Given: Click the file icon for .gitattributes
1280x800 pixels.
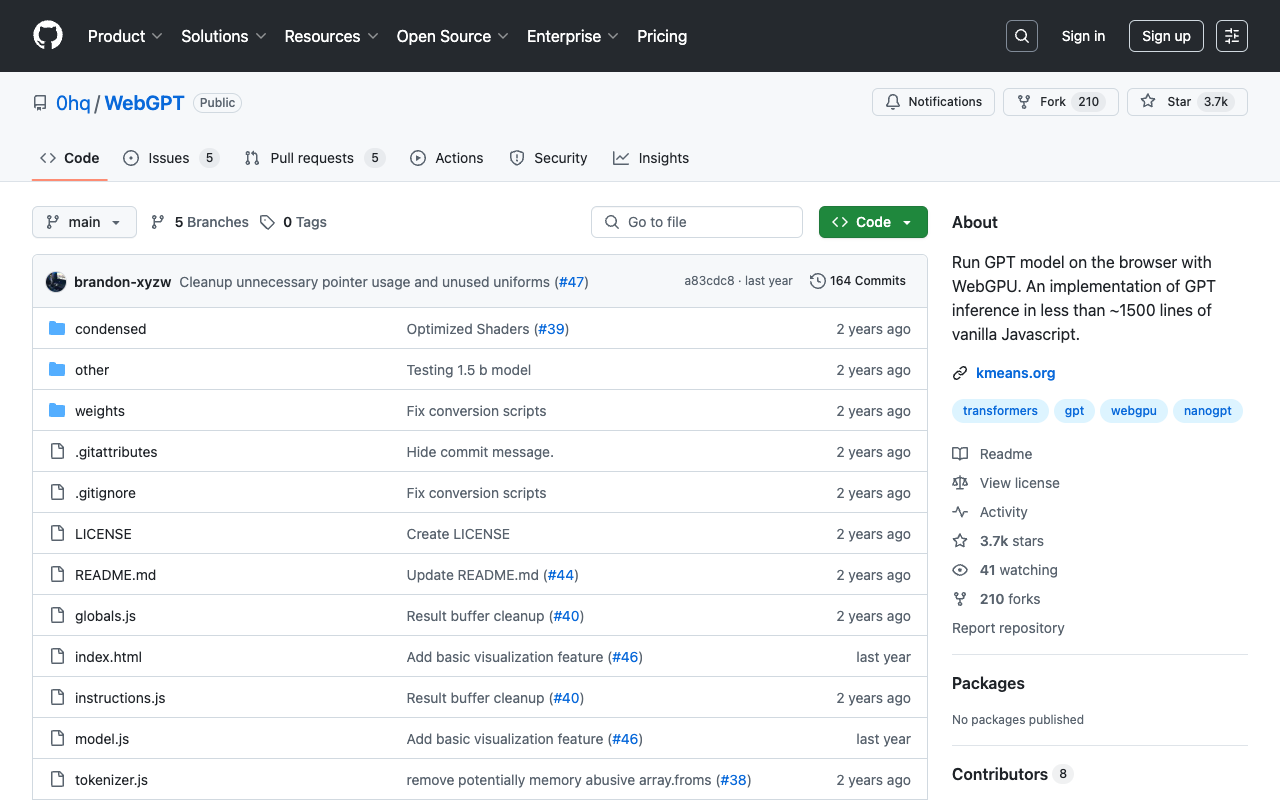Looking at the screenshot, I should click(x=57, y=452).
